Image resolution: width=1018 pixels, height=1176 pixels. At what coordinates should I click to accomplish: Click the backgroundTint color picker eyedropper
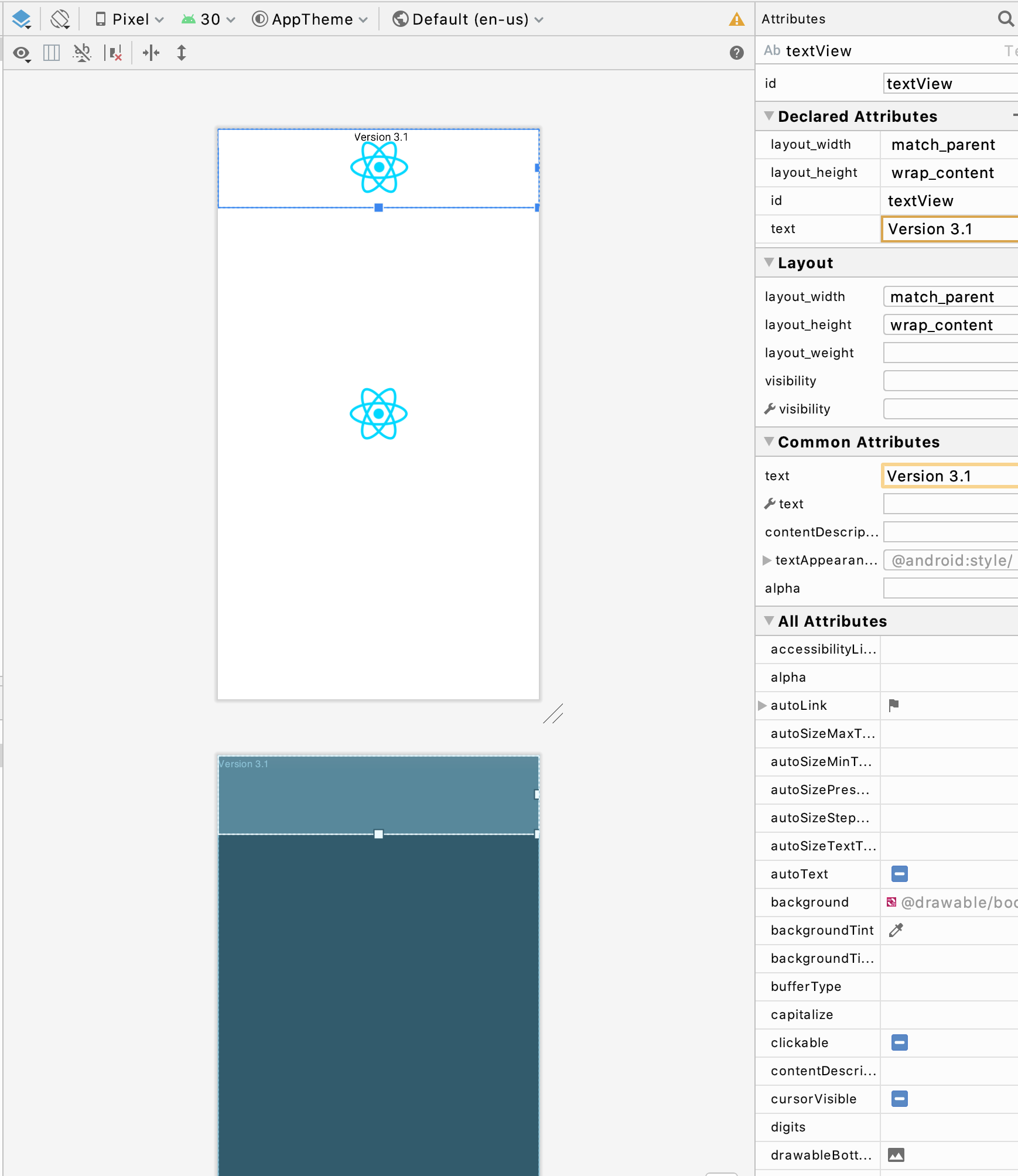pos(896,930)
